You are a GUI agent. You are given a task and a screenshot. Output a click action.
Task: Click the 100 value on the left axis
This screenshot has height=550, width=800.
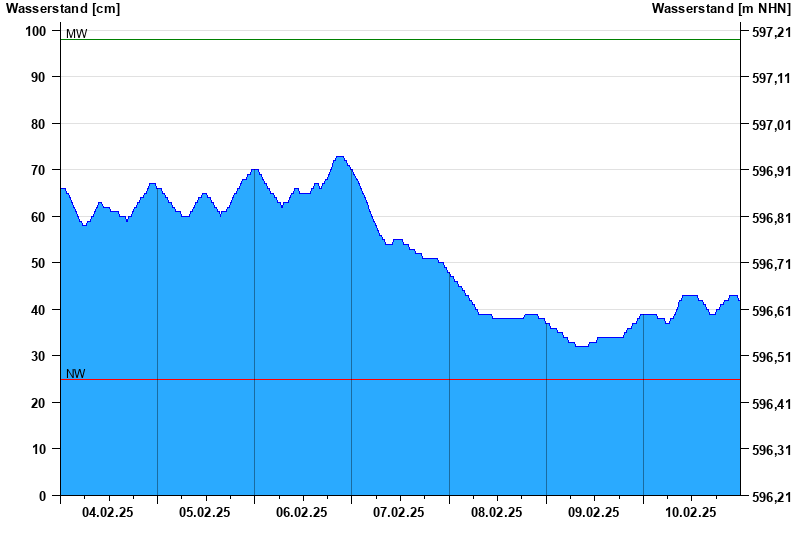tap(36, 31)
